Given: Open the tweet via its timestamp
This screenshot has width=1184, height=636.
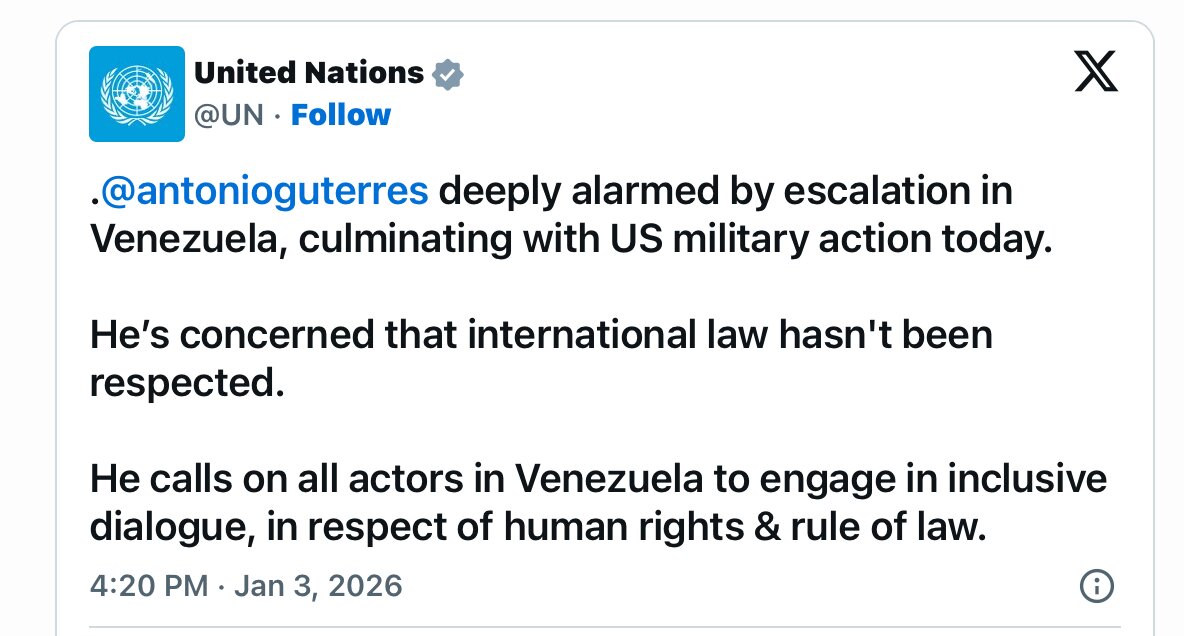Looking at the screenshot, I should 246,586.
